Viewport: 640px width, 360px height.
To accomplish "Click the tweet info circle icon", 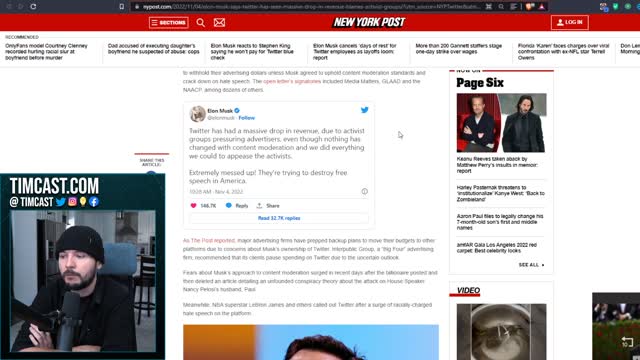I will (x=364, y=191).
